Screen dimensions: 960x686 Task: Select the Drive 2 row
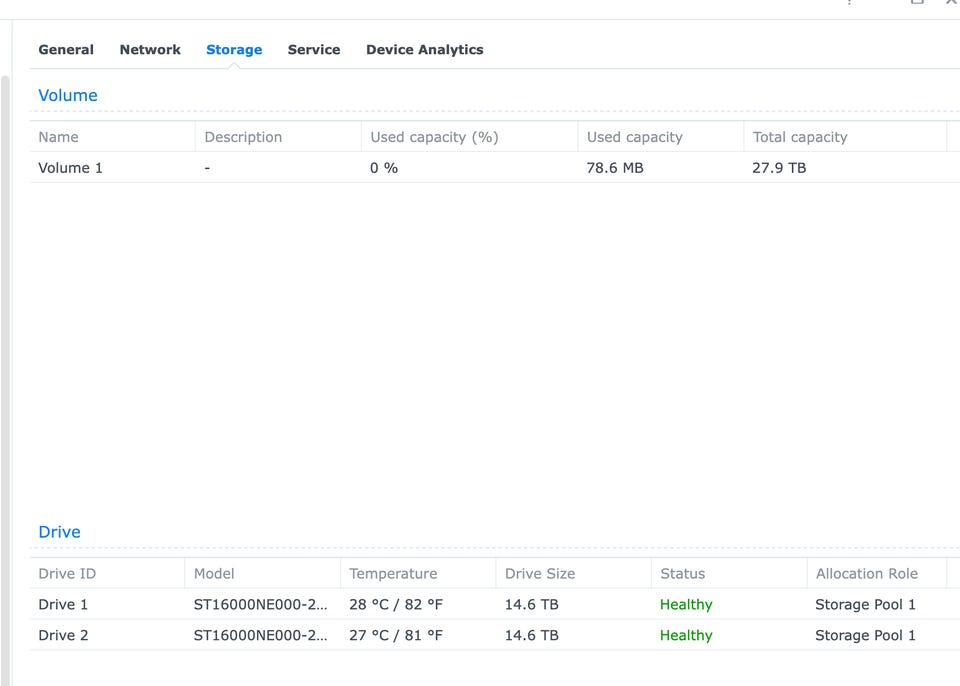tap(63, 636)
